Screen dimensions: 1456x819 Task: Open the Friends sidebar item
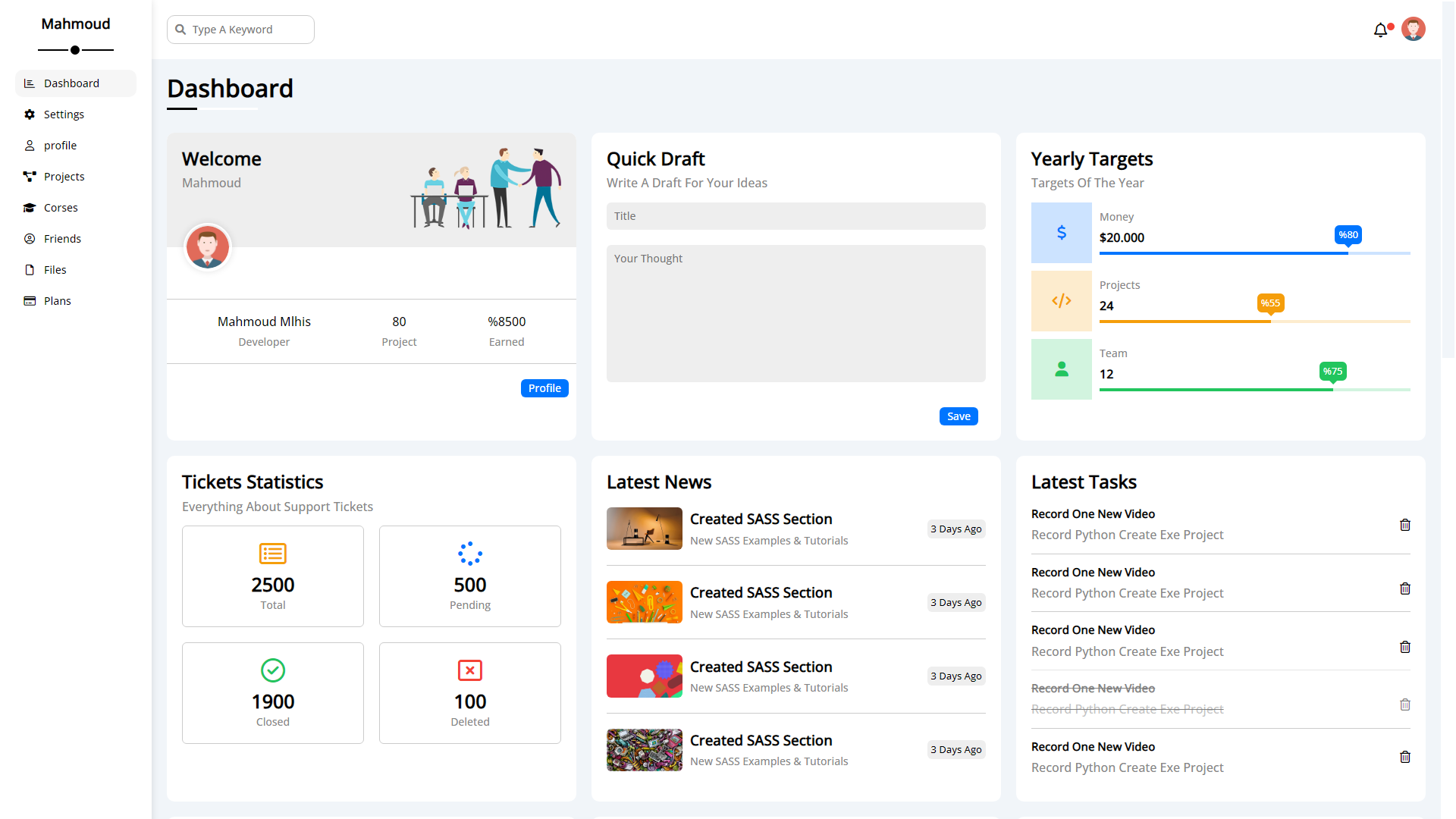62,239
